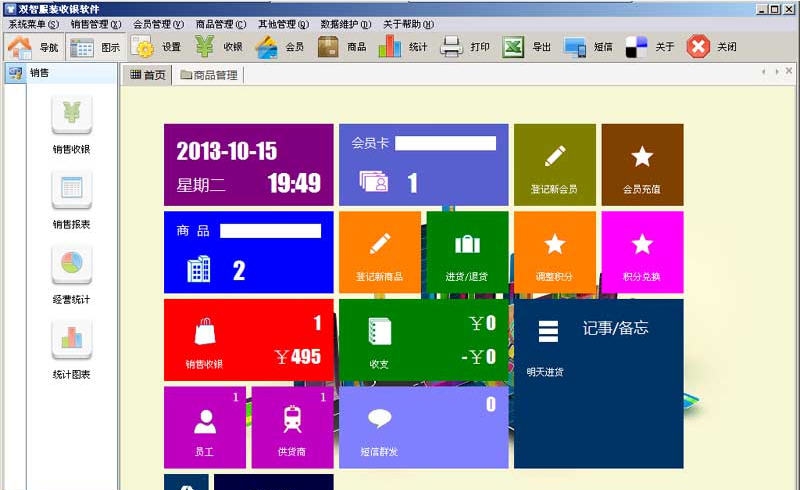Viewport: 800px width, 490px height.
Task: Open the 销售管理 menu
Action: [x=96, y=24]
